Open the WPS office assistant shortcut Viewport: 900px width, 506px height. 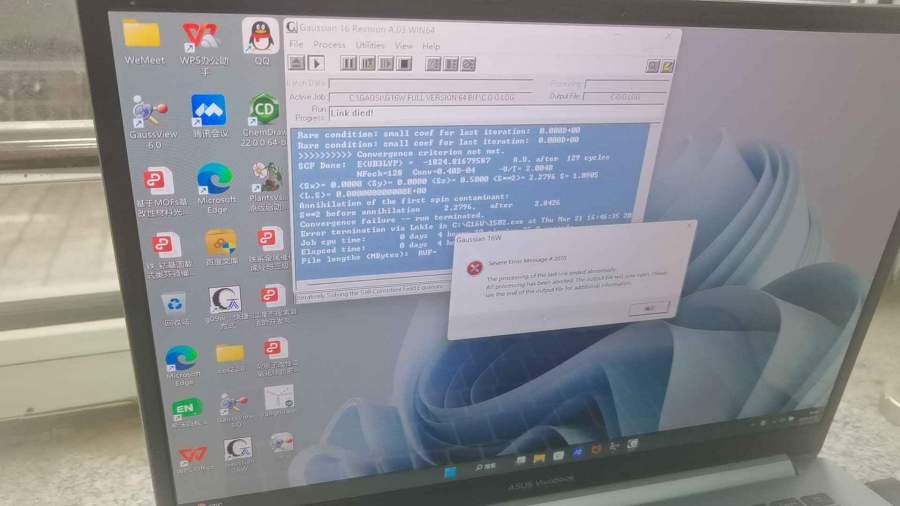(202, 48)
